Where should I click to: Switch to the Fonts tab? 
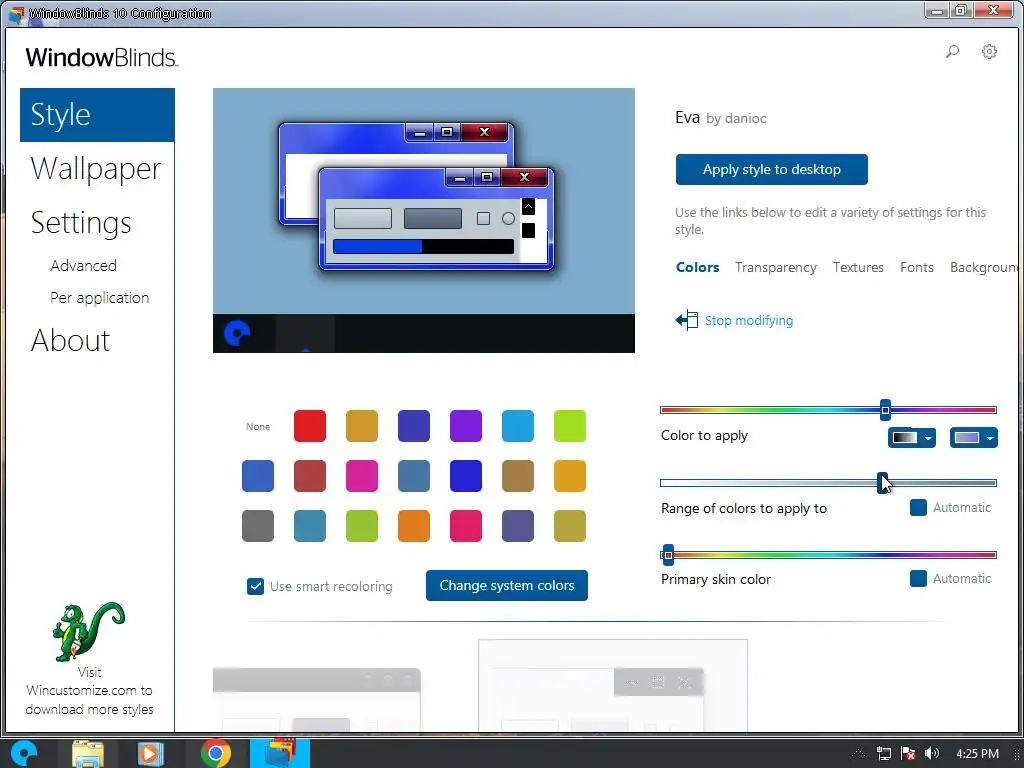(916, 267)
